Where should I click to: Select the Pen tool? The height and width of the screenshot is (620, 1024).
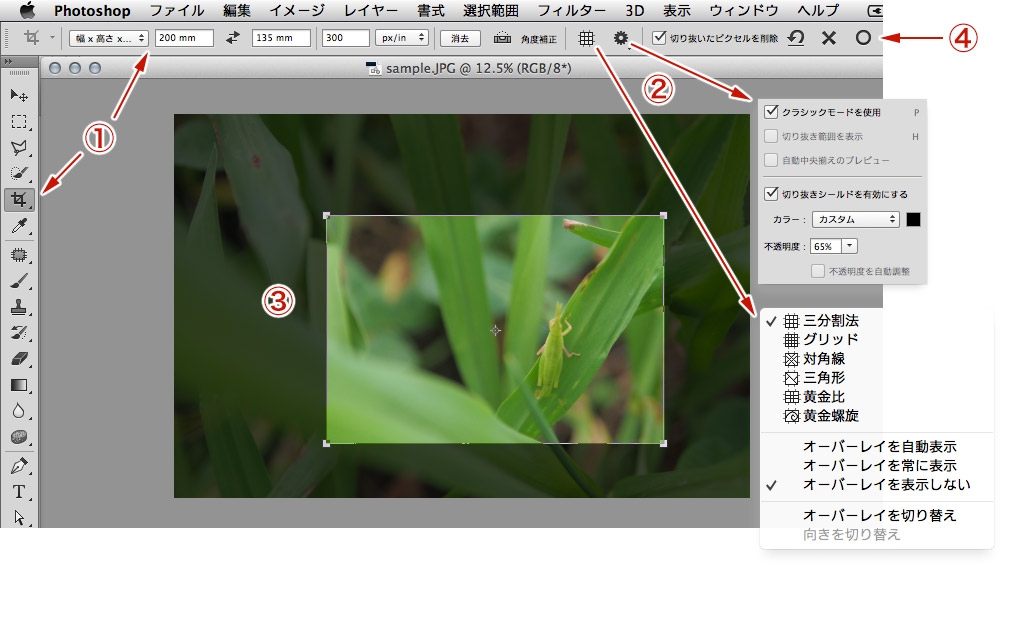click(x=19, y=466)
